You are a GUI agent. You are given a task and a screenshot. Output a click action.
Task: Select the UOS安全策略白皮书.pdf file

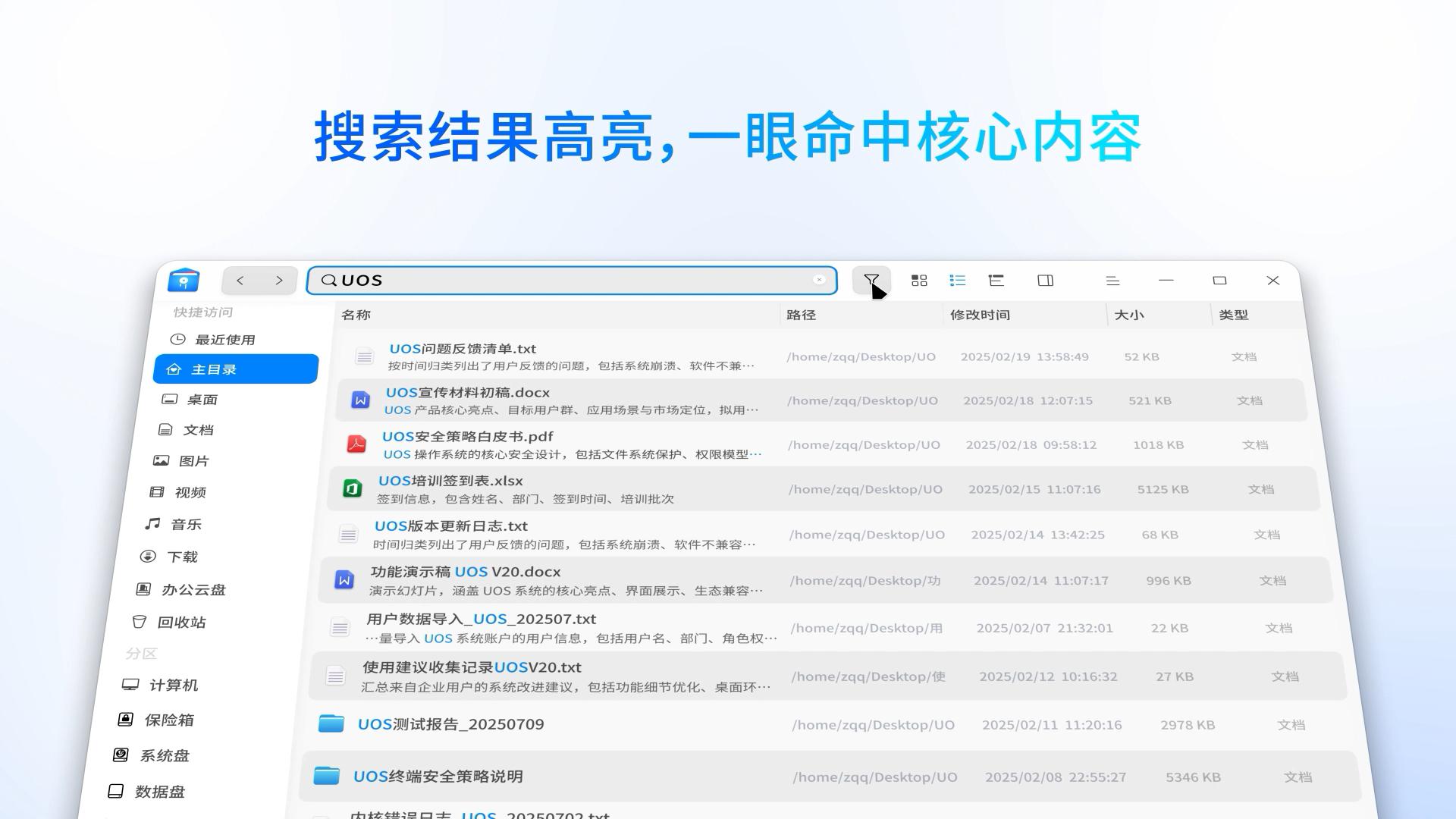467,437
